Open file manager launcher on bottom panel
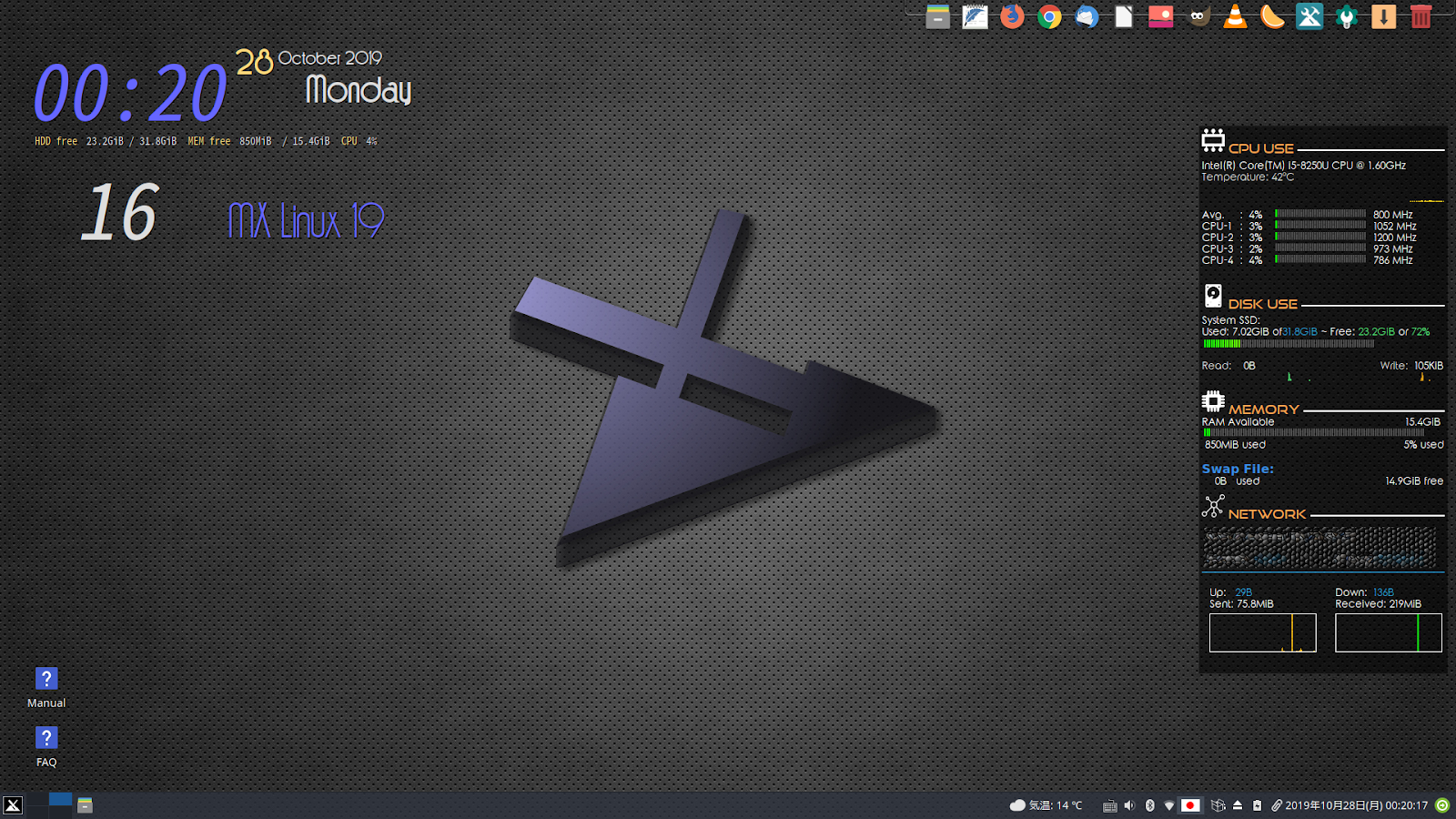Image resolution: width=1456 pixels, height=819 pixels. [x=85, y=805]
